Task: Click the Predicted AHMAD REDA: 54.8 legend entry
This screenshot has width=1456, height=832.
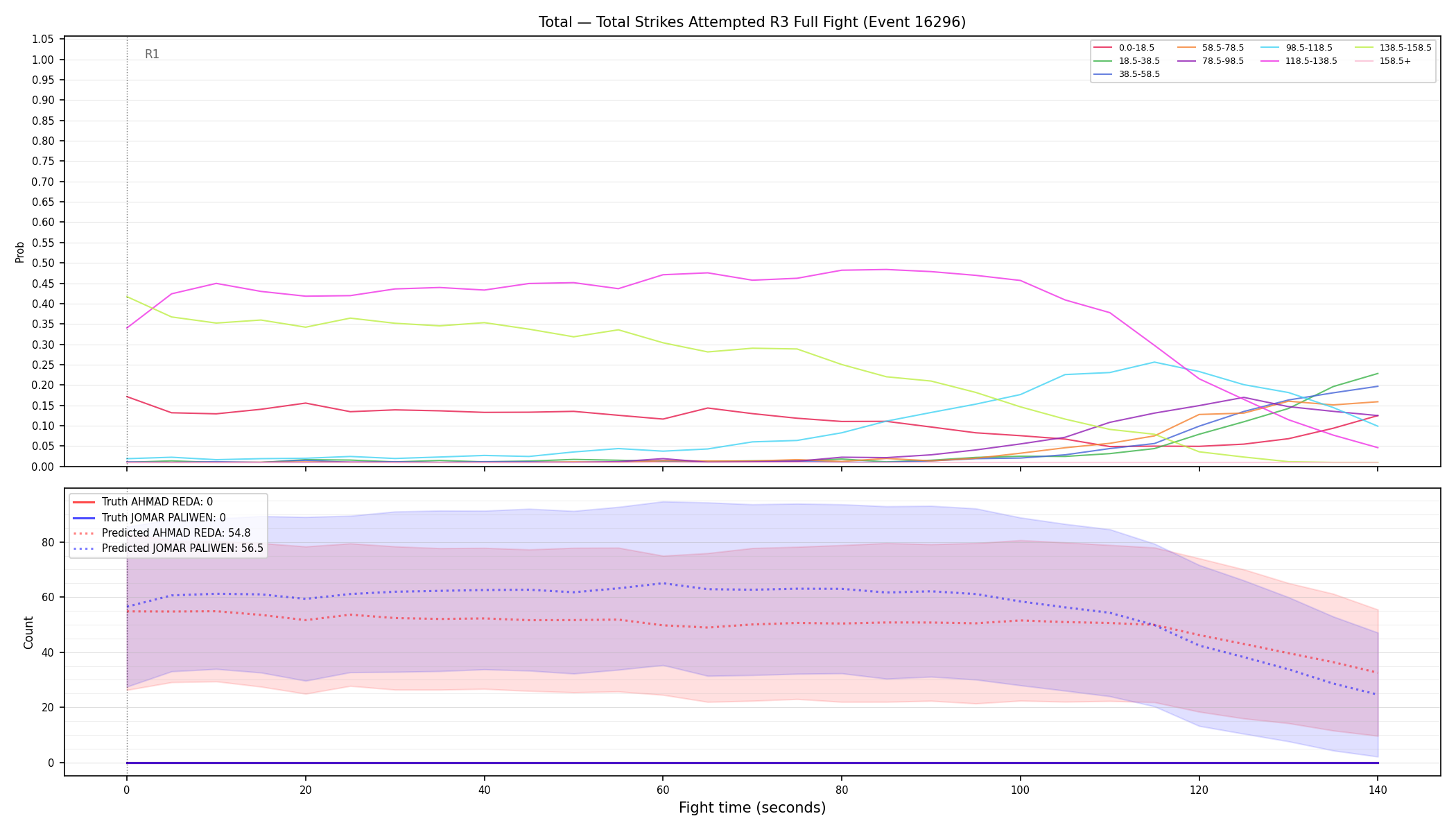Action: tap(162, 533)
